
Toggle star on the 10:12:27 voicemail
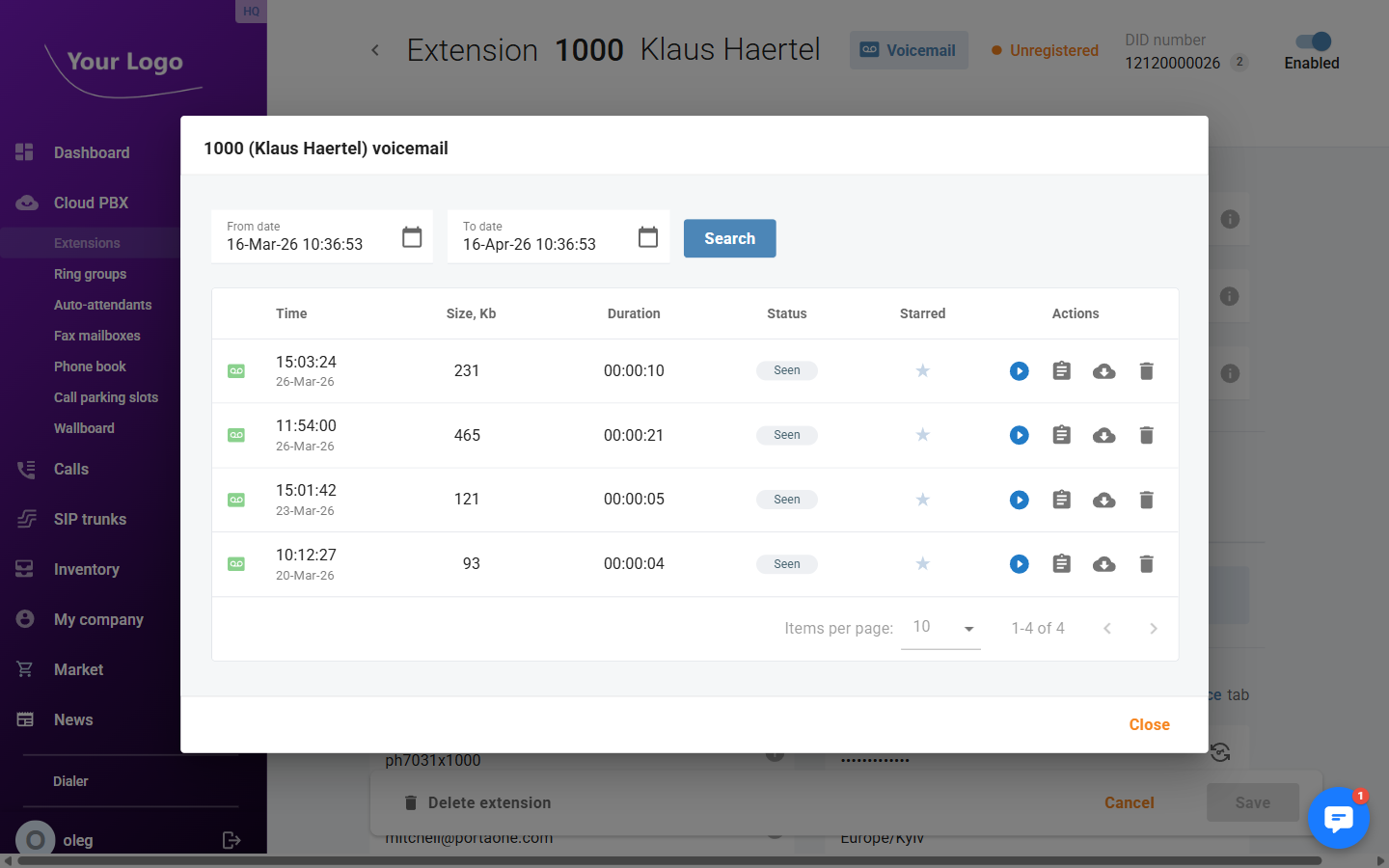(x=922, y=564)
